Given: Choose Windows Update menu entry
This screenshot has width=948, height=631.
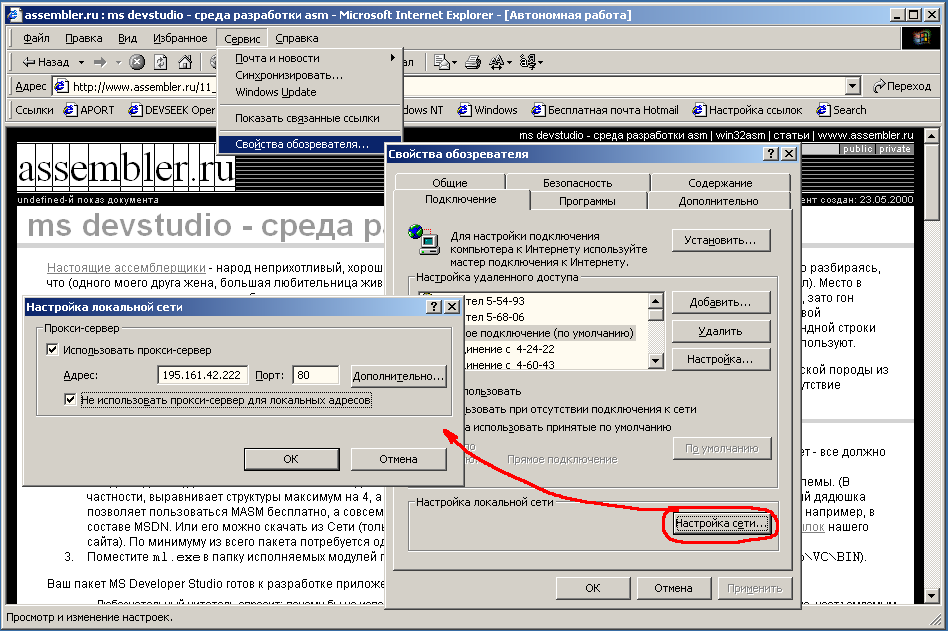Looking at the screenshot, I should [309, 92].
